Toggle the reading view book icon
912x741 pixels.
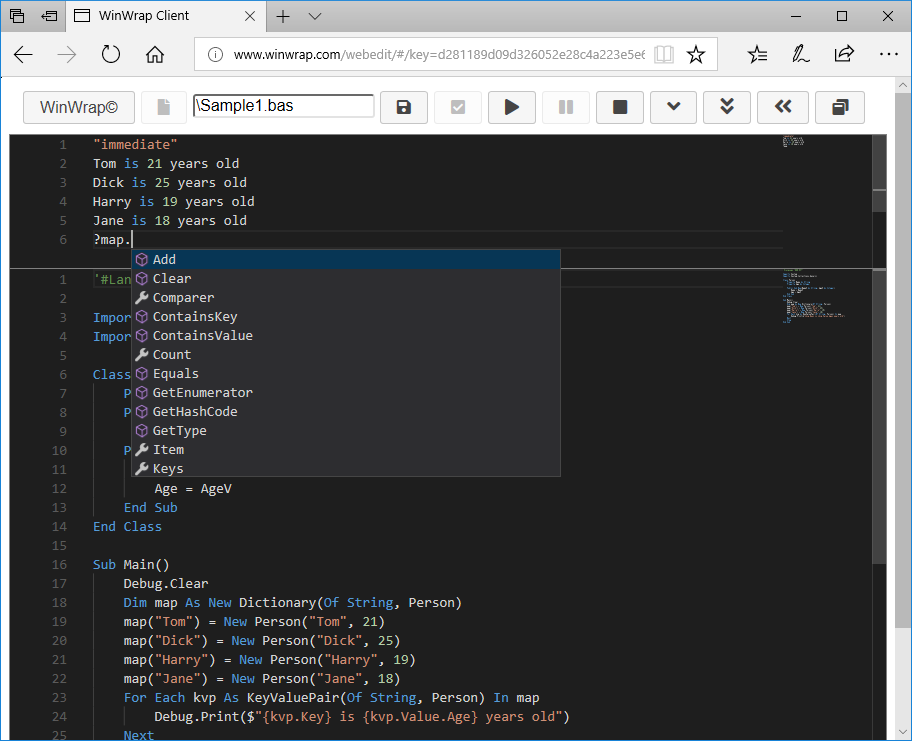(663, 54)
